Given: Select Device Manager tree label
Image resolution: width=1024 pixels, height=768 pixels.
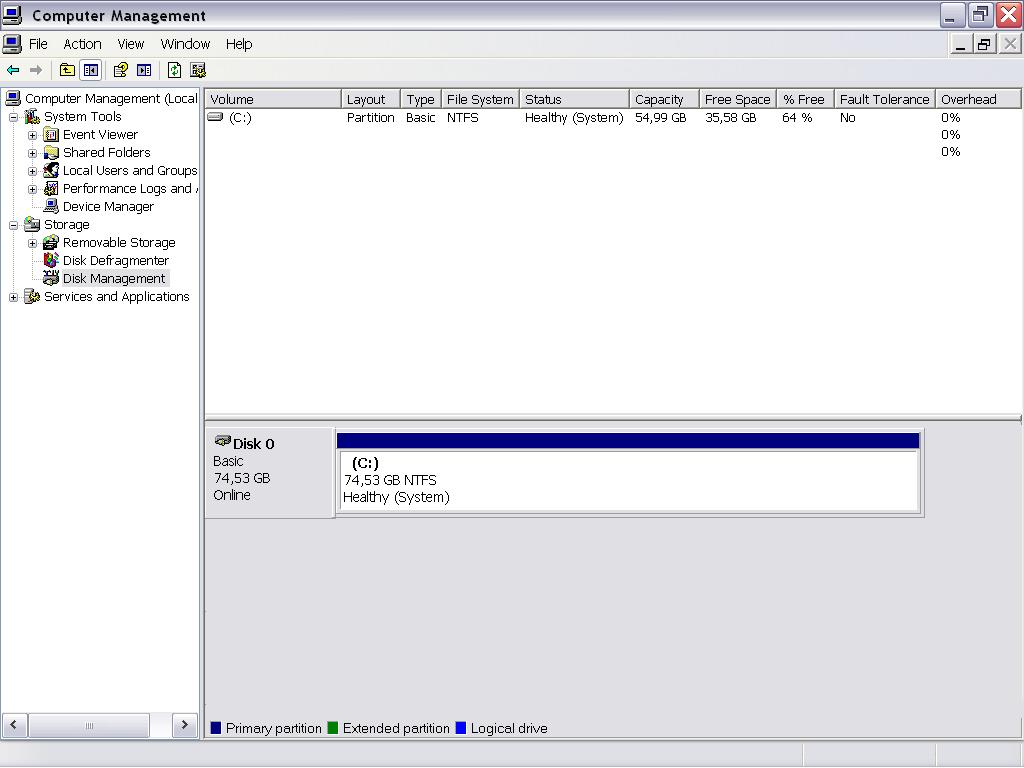Looking at the screenshot, I should (x=108, y=206).
